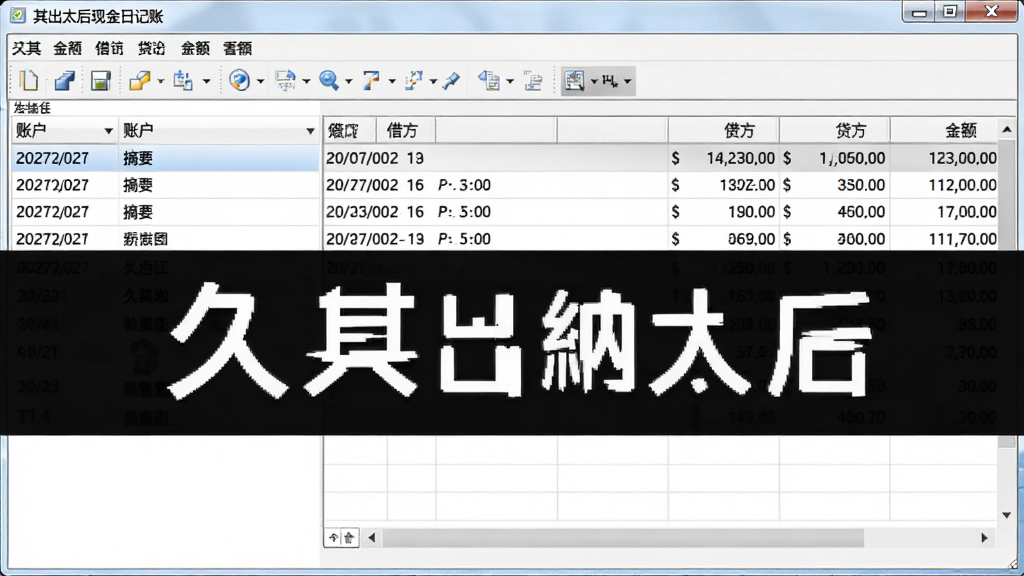Open the fourth menu starting with 贷
The image size is (1024, 576).
point(152,48)
